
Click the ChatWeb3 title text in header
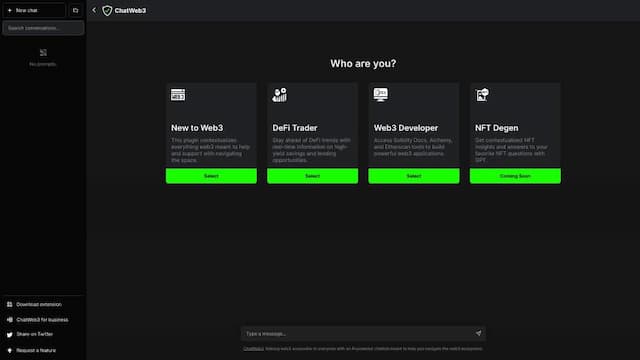point(130,11)
